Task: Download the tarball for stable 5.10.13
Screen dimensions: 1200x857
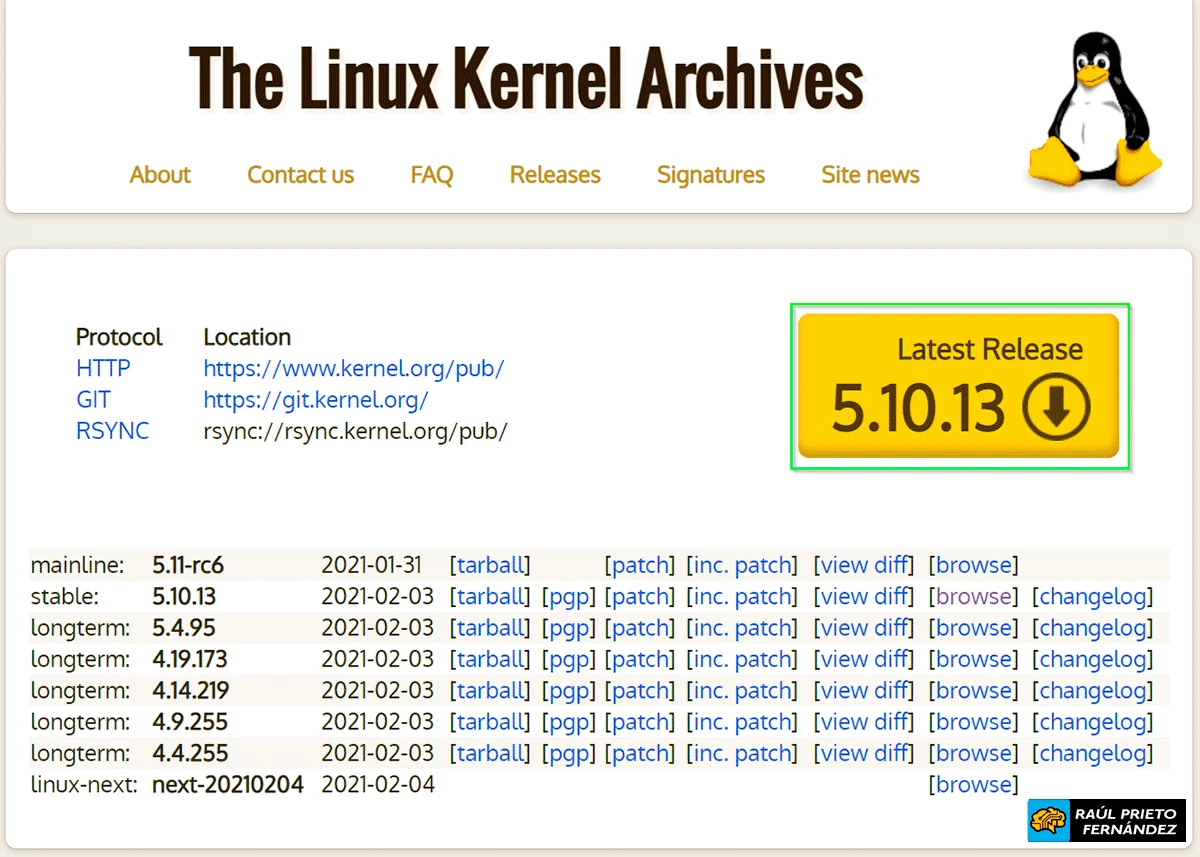Action: tap(491, 596)
